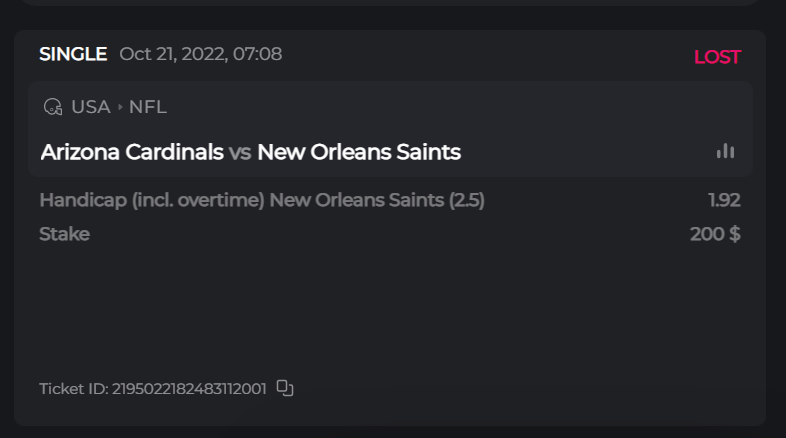
Task: Click the 200 $ stake amount
Action: tap(715, 234)
